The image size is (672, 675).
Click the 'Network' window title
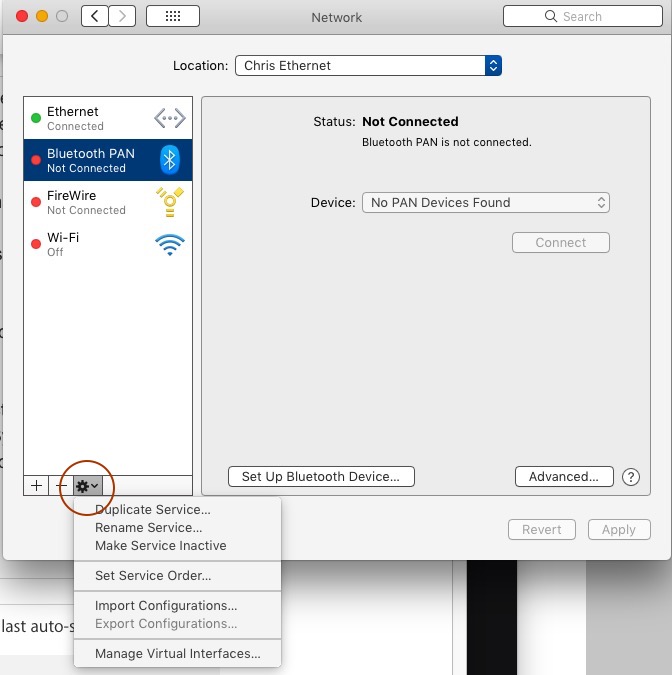(x=337, y=17)
